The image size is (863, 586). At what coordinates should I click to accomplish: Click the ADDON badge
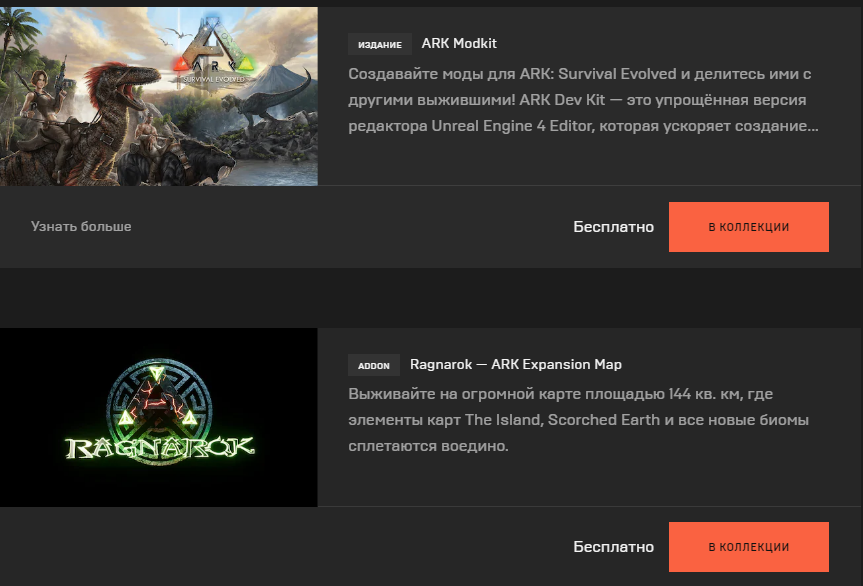point(374,365)
